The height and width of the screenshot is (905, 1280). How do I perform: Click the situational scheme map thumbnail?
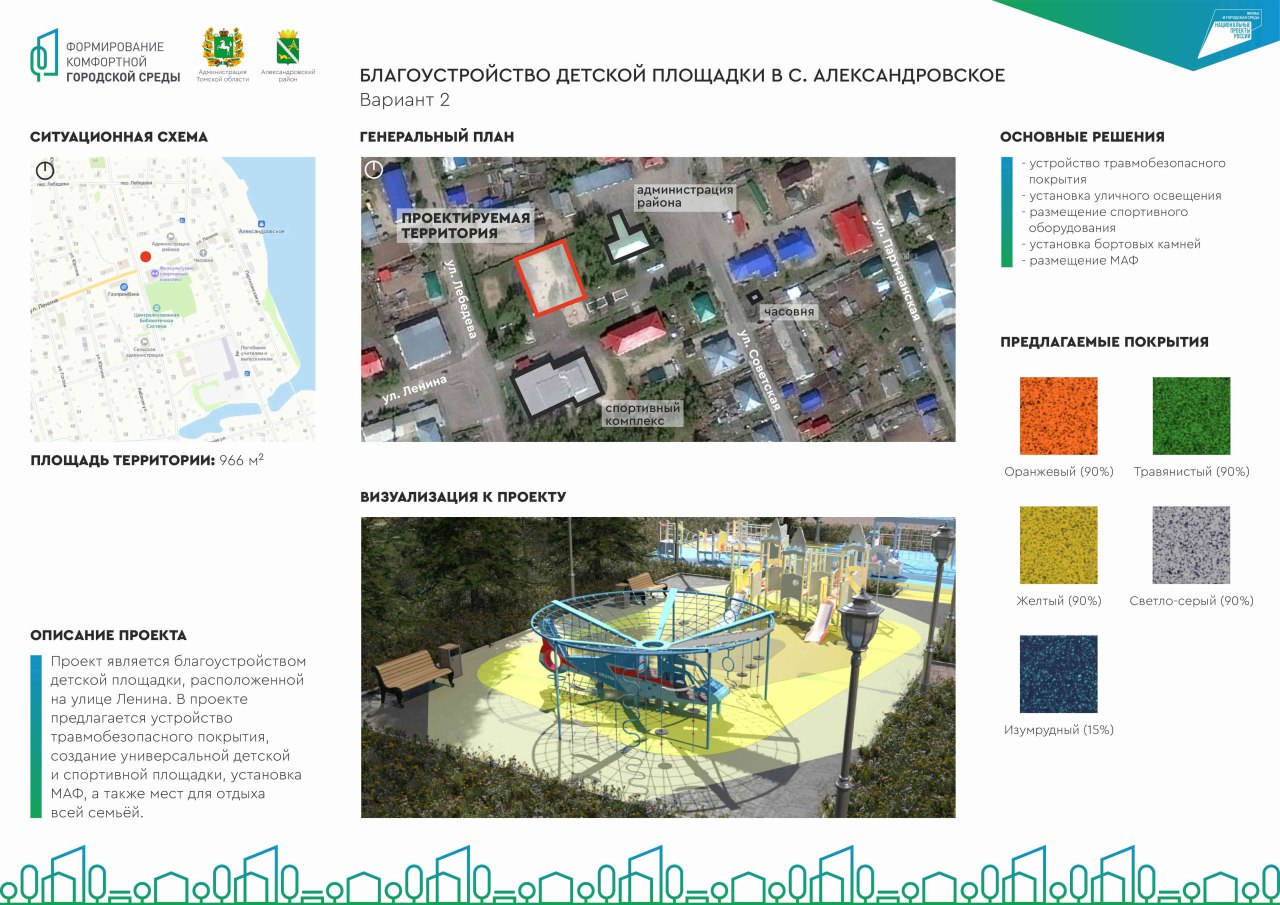(x=172, y=299)
